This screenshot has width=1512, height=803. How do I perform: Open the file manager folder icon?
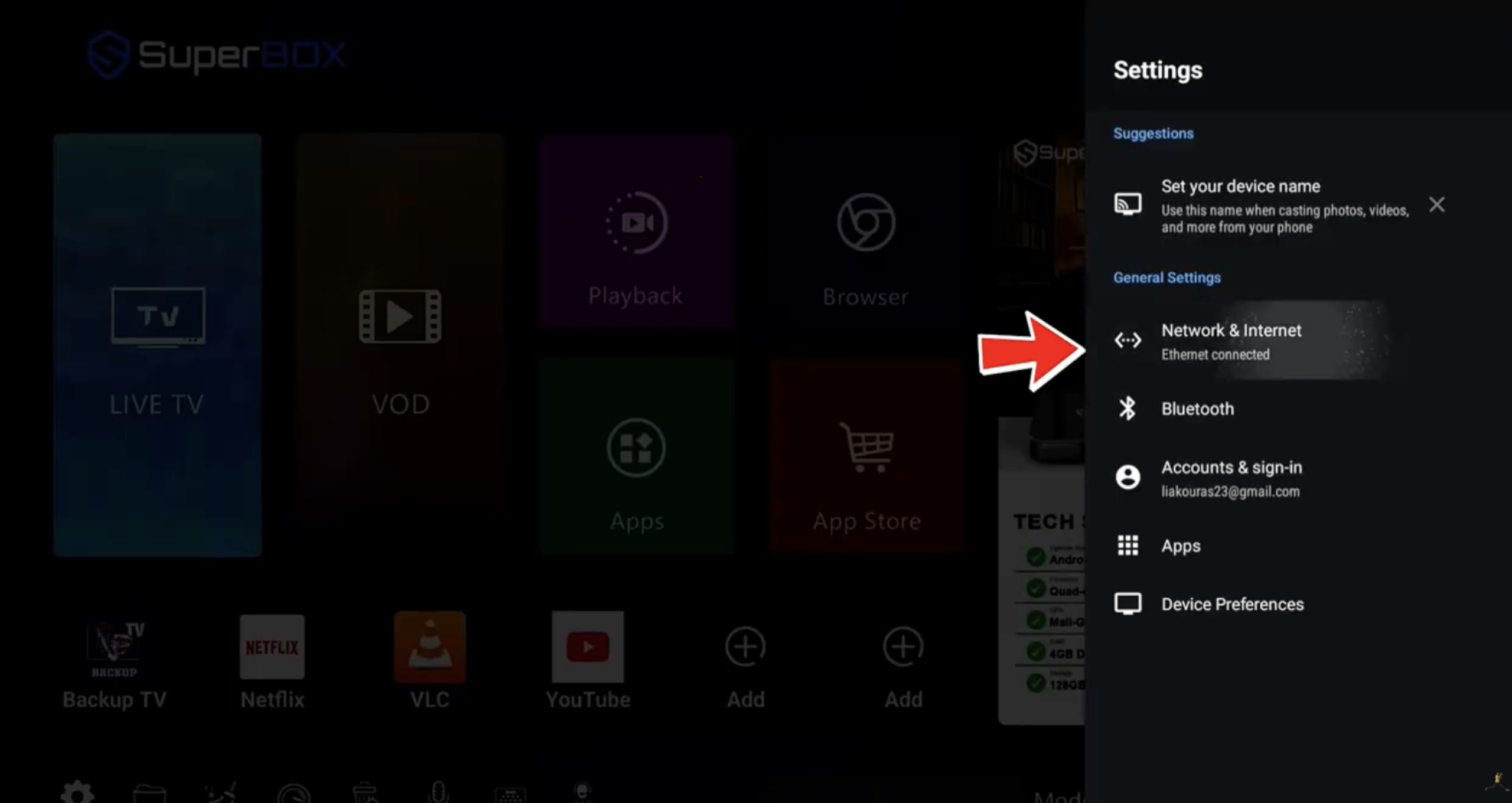coord(149,794)
